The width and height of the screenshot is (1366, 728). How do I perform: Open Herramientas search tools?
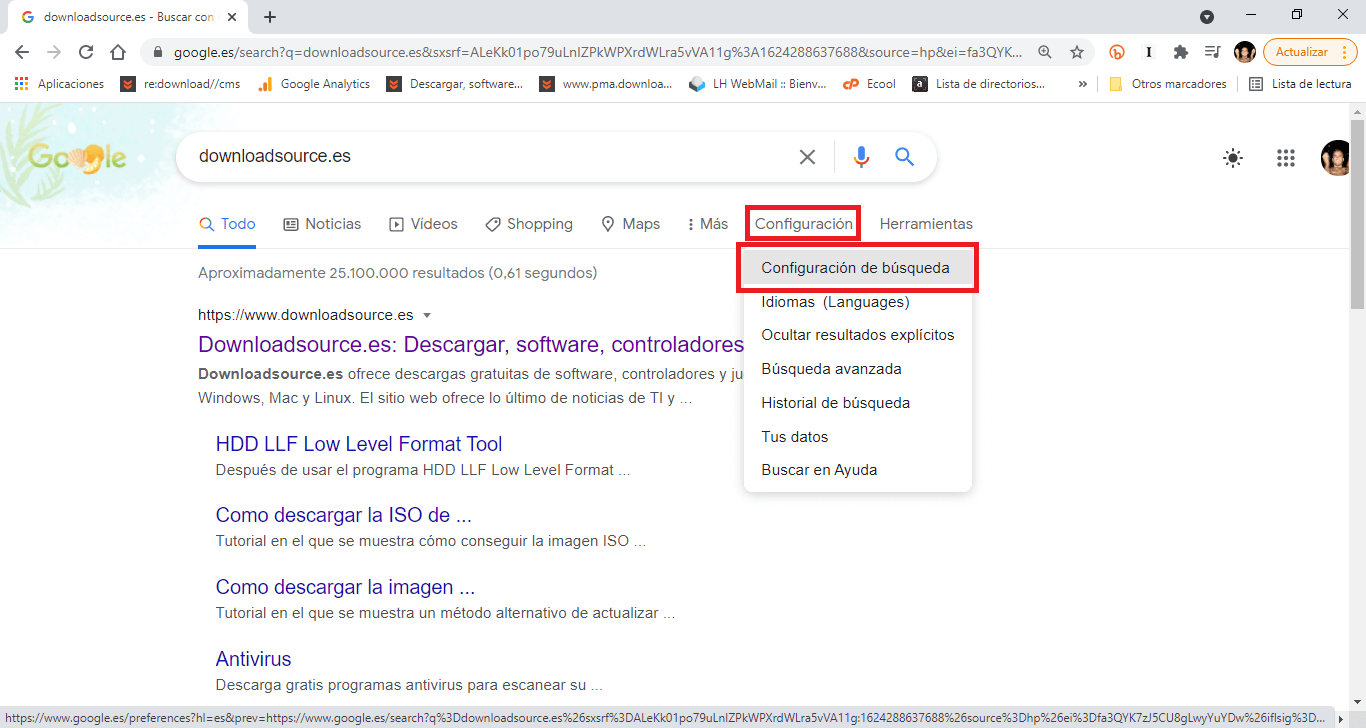point(926,224)
